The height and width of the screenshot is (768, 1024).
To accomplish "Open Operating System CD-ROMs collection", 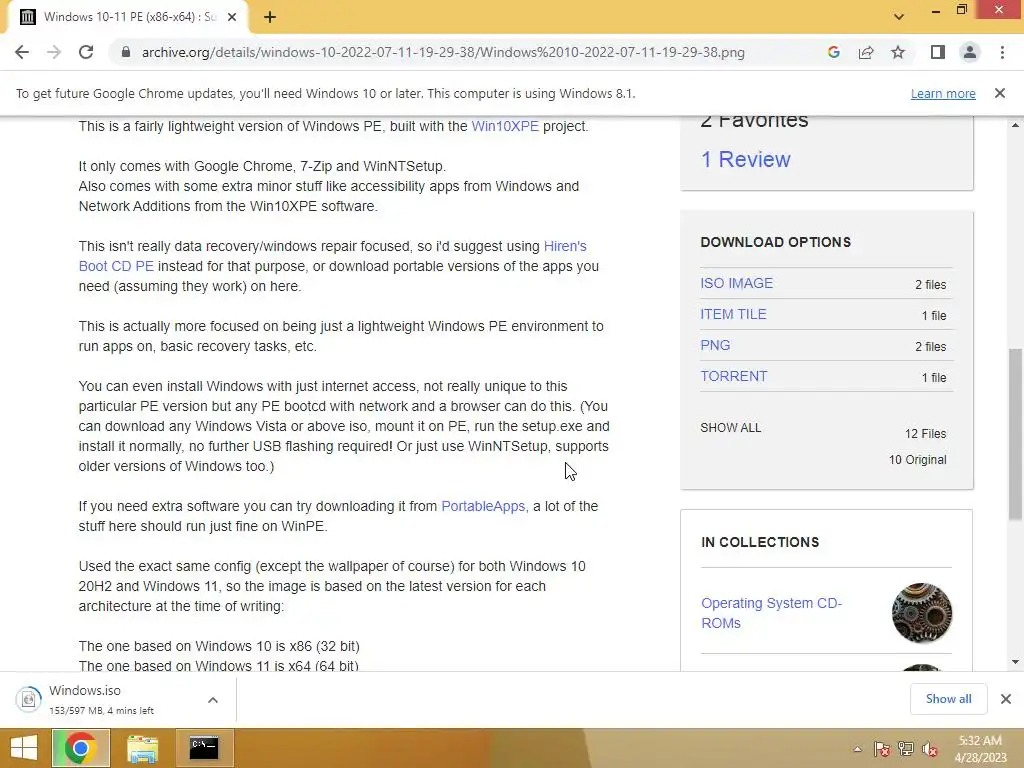I will 771,613.
